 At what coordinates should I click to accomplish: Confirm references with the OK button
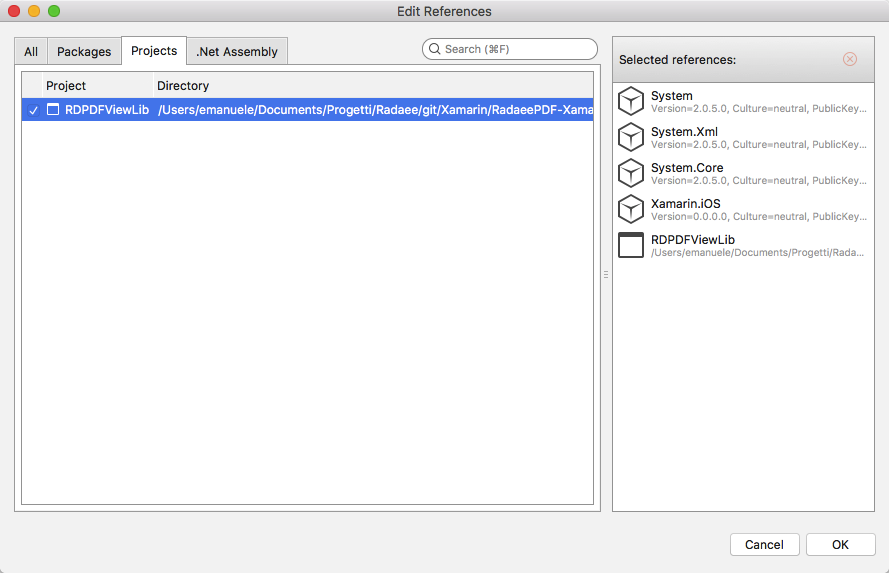[x=840, y=545]
